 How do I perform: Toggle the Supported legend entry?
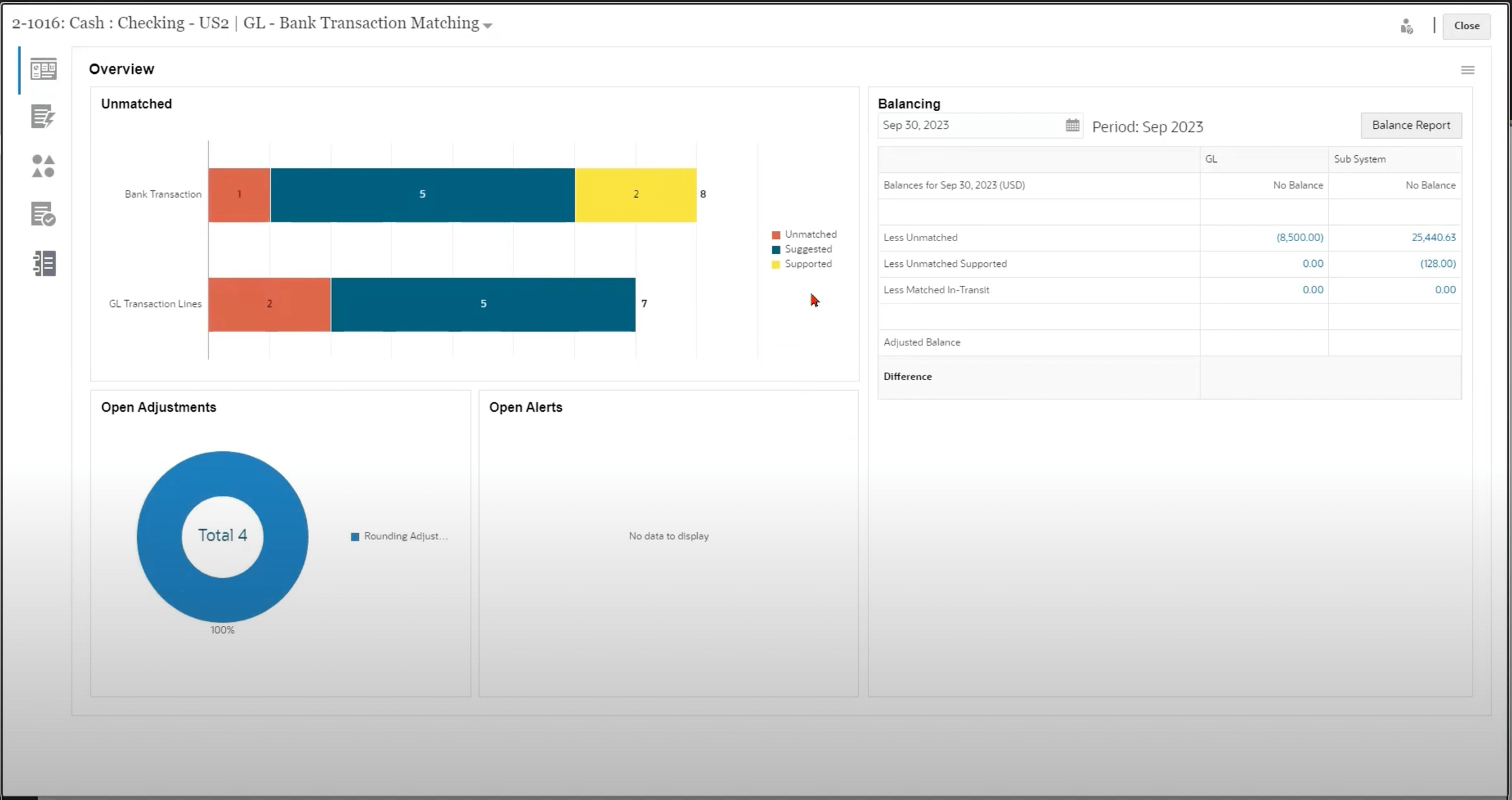pyautogui.click(x=807, y=264)
